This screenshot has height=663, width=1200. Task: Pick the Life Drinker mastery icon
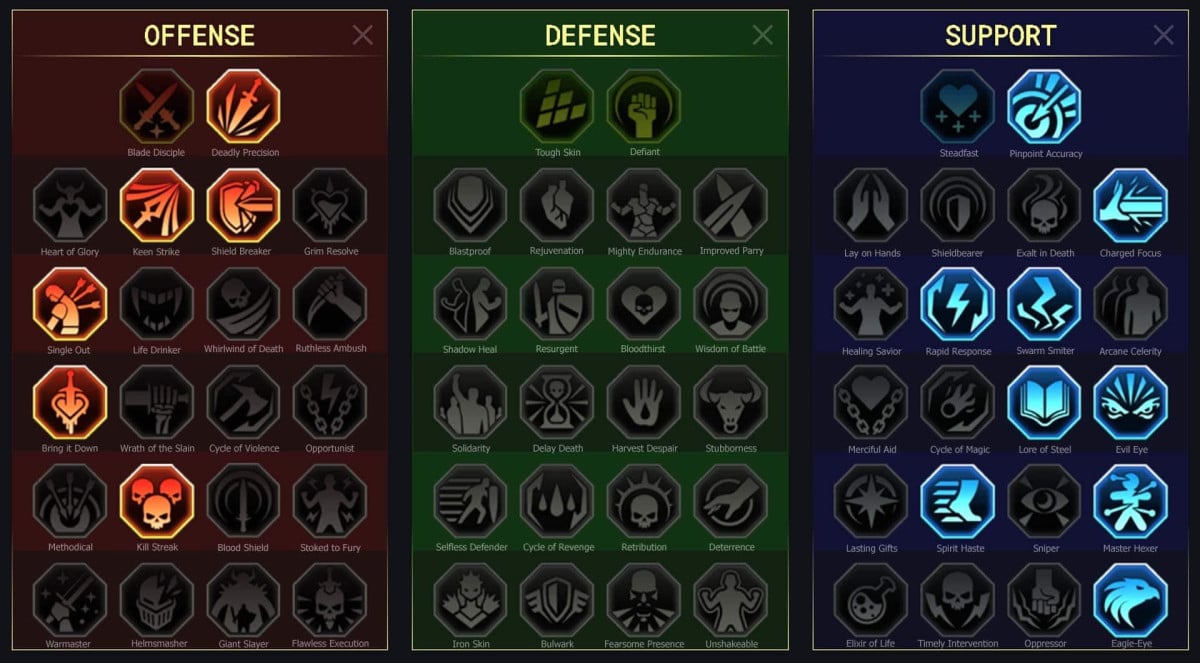156,303
